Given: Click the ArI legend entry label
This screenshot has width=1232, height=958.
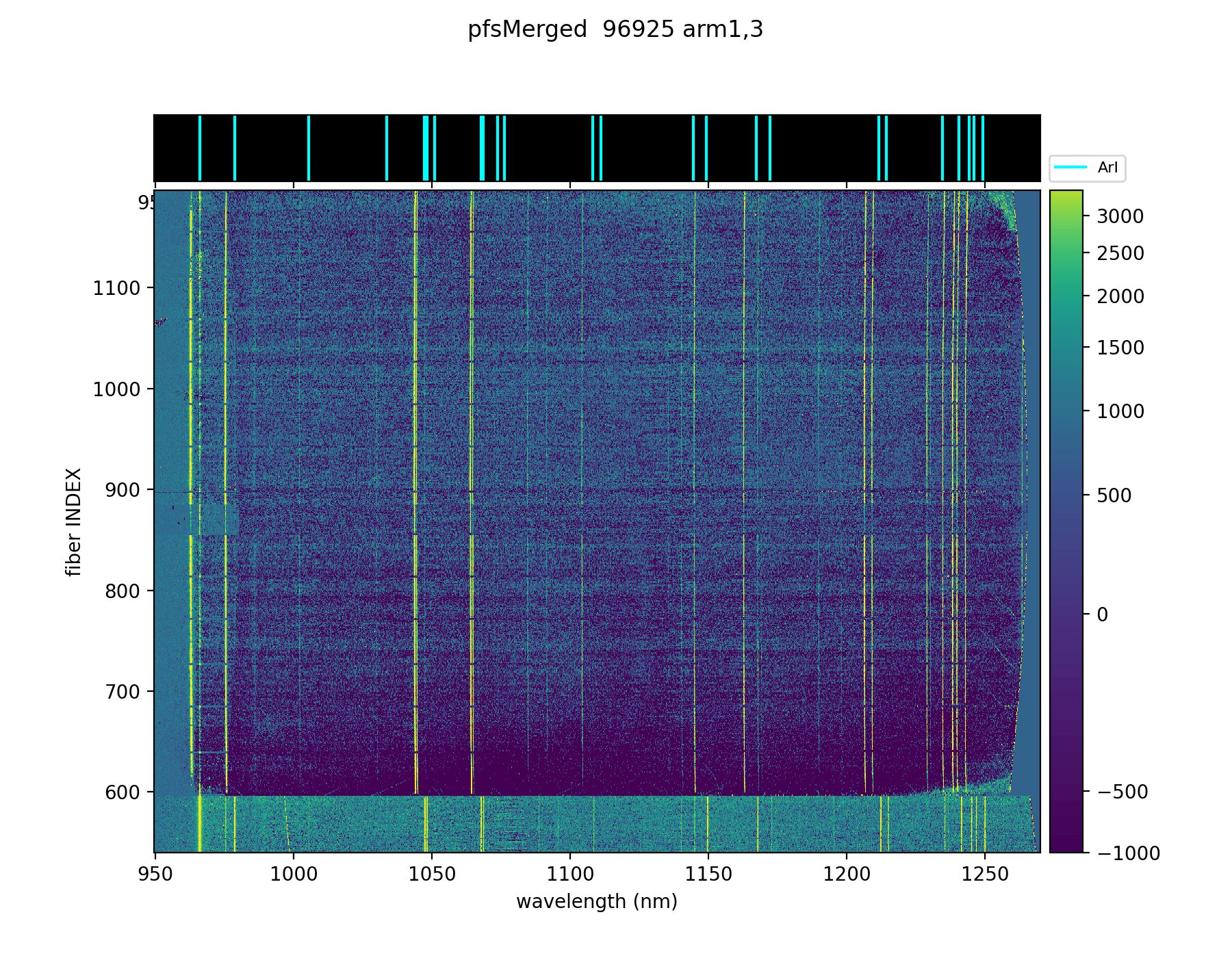Looking at the screenshot, I should (x=1107, y=168).
